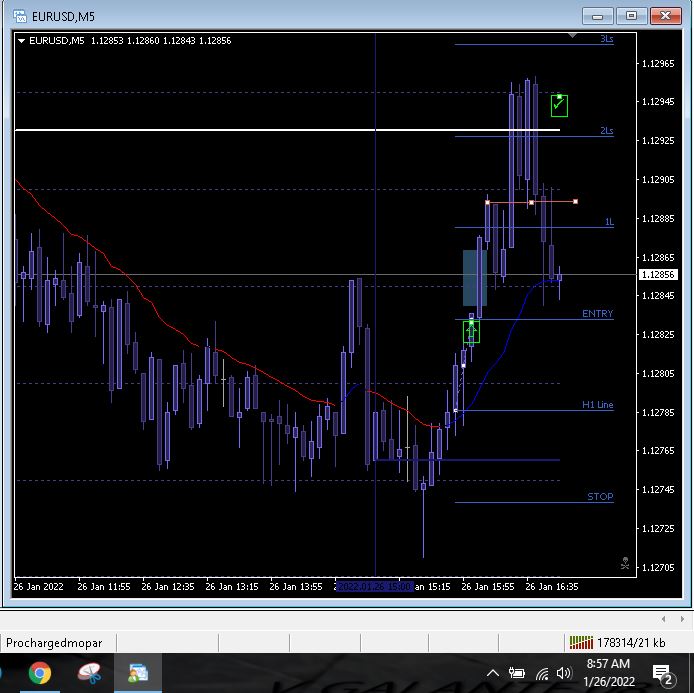Click the chart shift triangle marker at top
Viewport: 694px width, 693px height.
click(572, 35)
